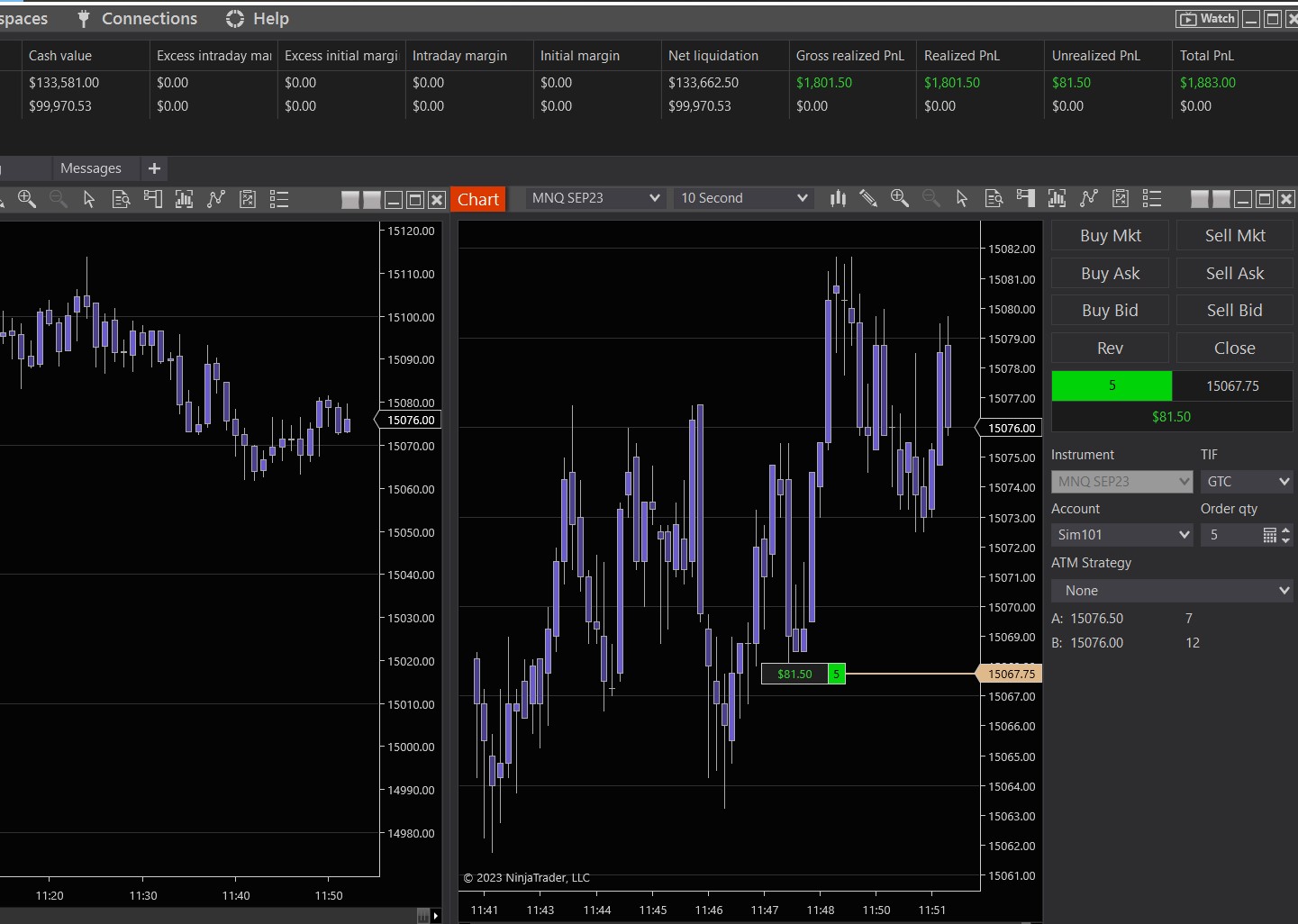1298x924 pixels.
Task: Open the order quantity calculator keypad icon
Action: (1269, 535)
